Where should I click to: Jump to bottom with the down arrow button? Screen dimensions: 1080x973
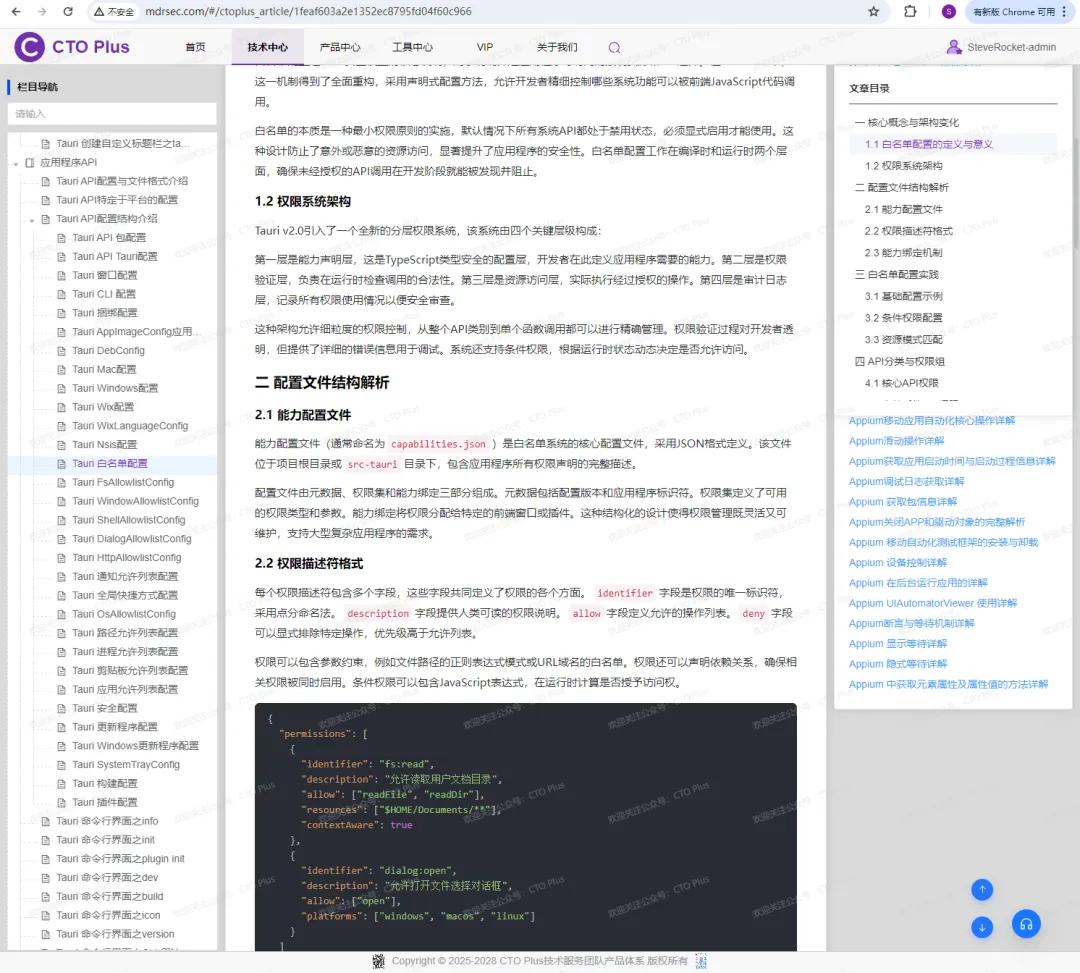tap(982, 927)
